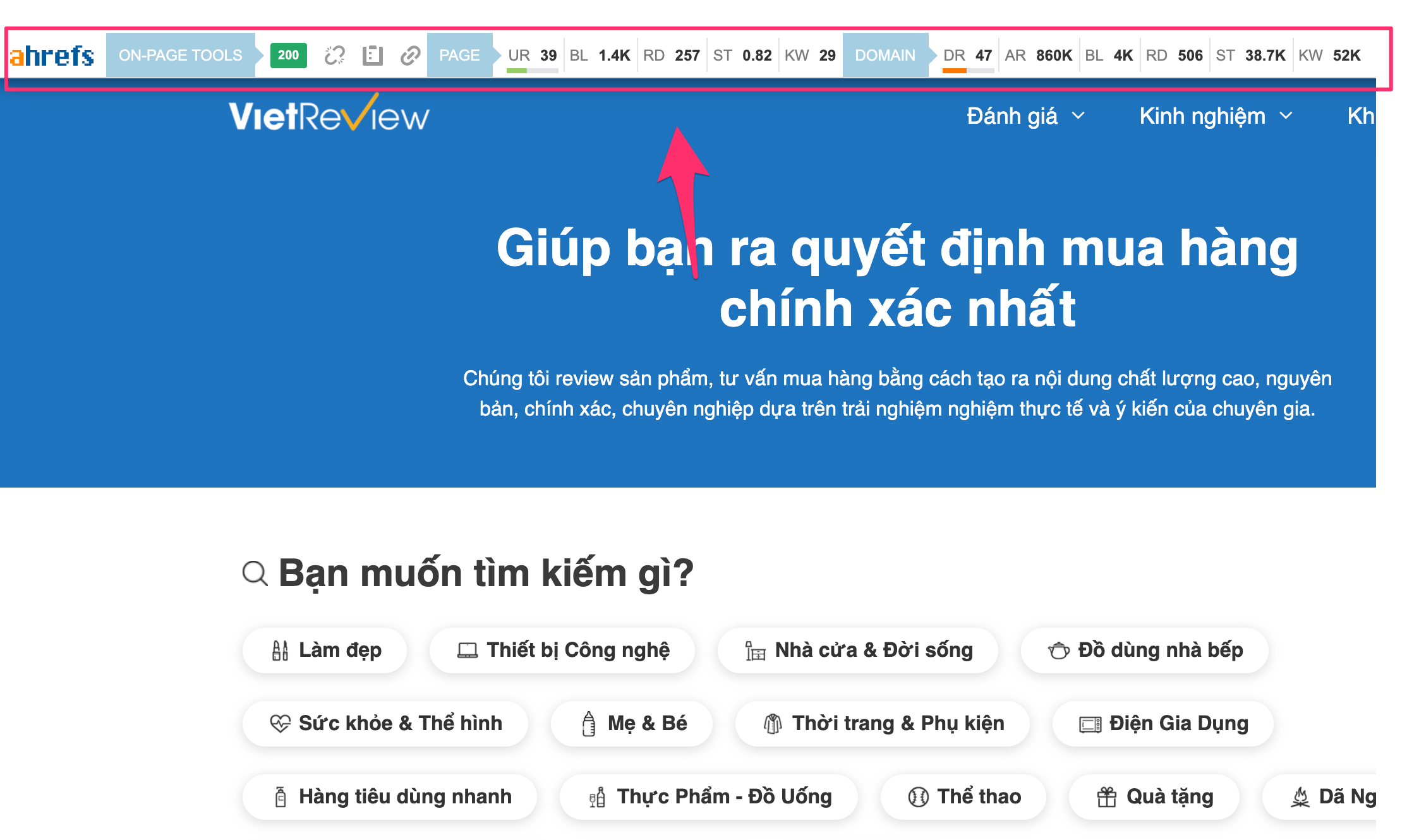Click the DR 47 metric
The height and width of the screenshot is (840, 1419).
[x=967, y=56]
